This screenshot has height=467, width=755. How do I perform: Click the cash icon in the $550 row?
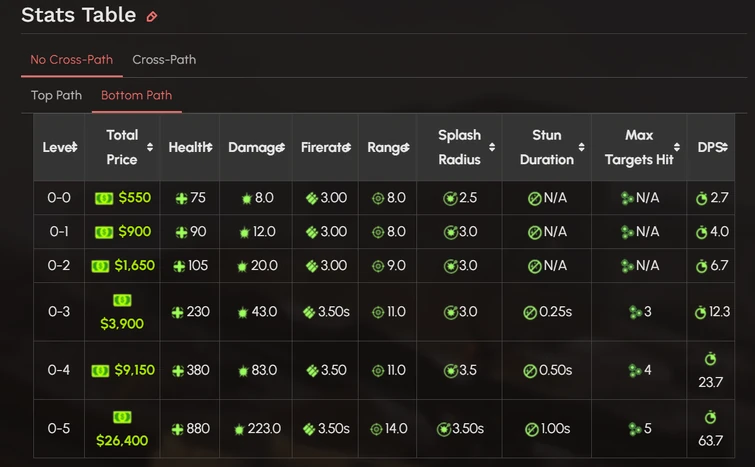click(x=104, y=198)
